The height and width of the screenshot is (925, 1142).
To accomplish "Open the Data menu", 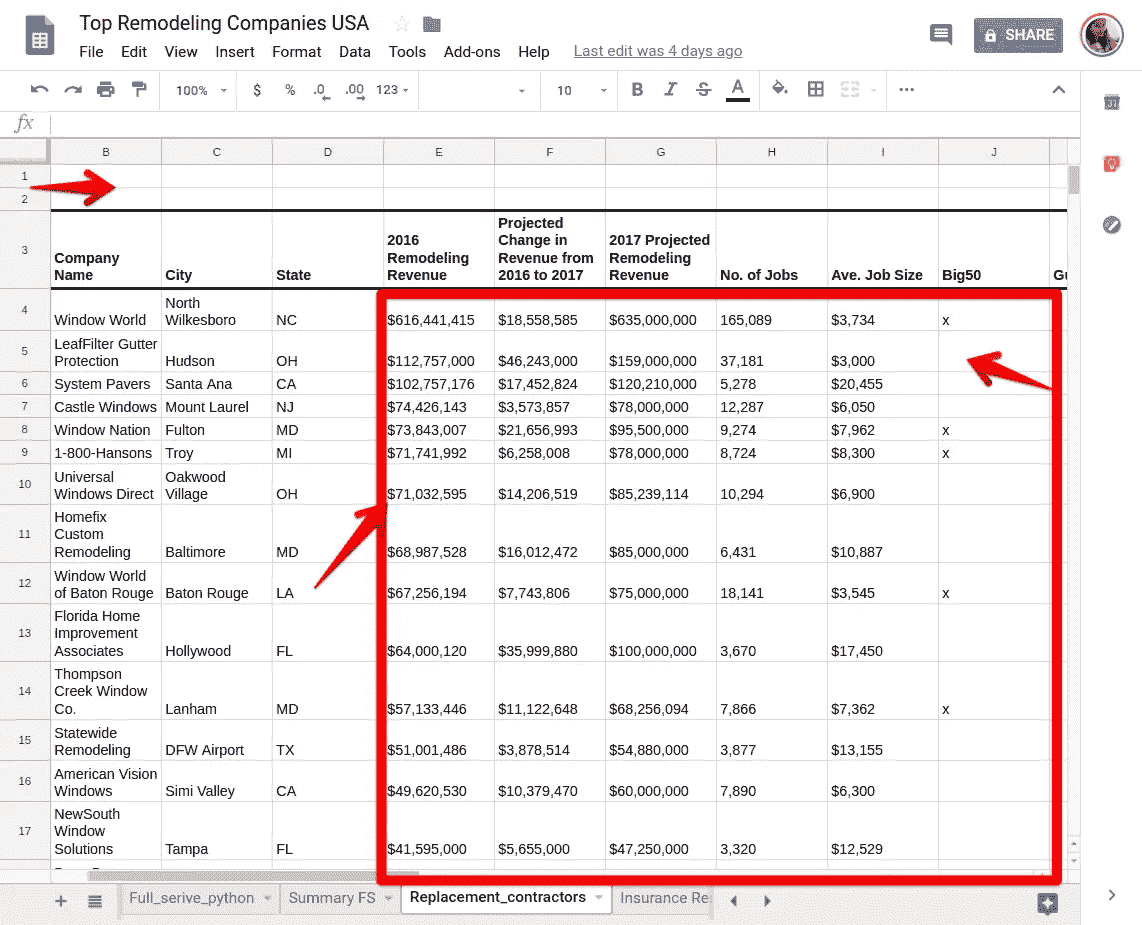I will [355, 52].
